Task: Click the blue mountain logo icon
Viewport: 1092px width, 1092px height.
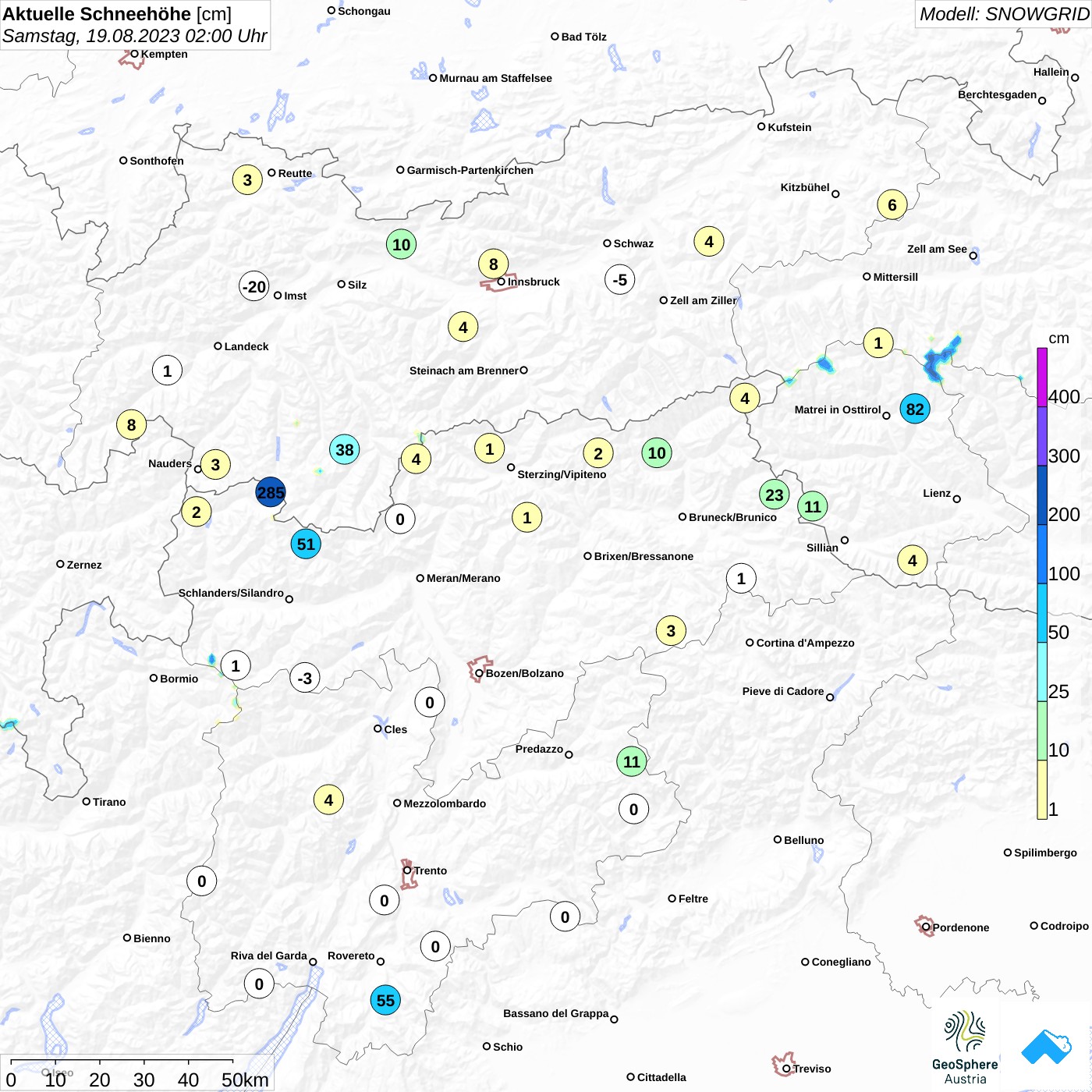Action: coord(1046,1047)
